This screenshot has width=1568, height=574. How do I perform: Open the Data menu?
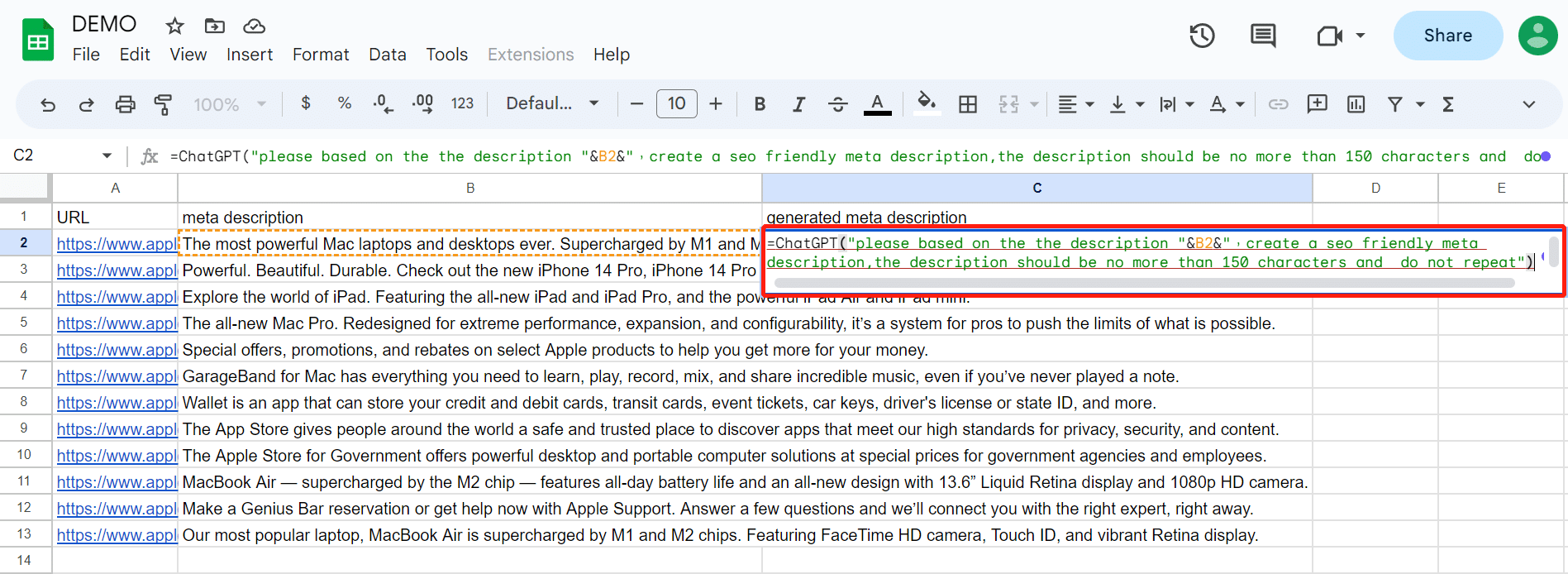click(387, 55)
